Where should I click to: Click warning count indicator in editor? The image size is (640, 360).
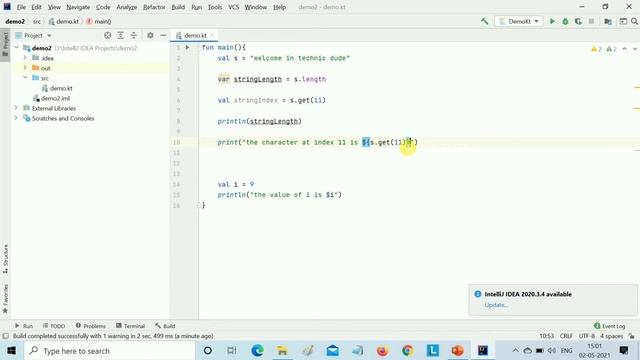point(596,49)
